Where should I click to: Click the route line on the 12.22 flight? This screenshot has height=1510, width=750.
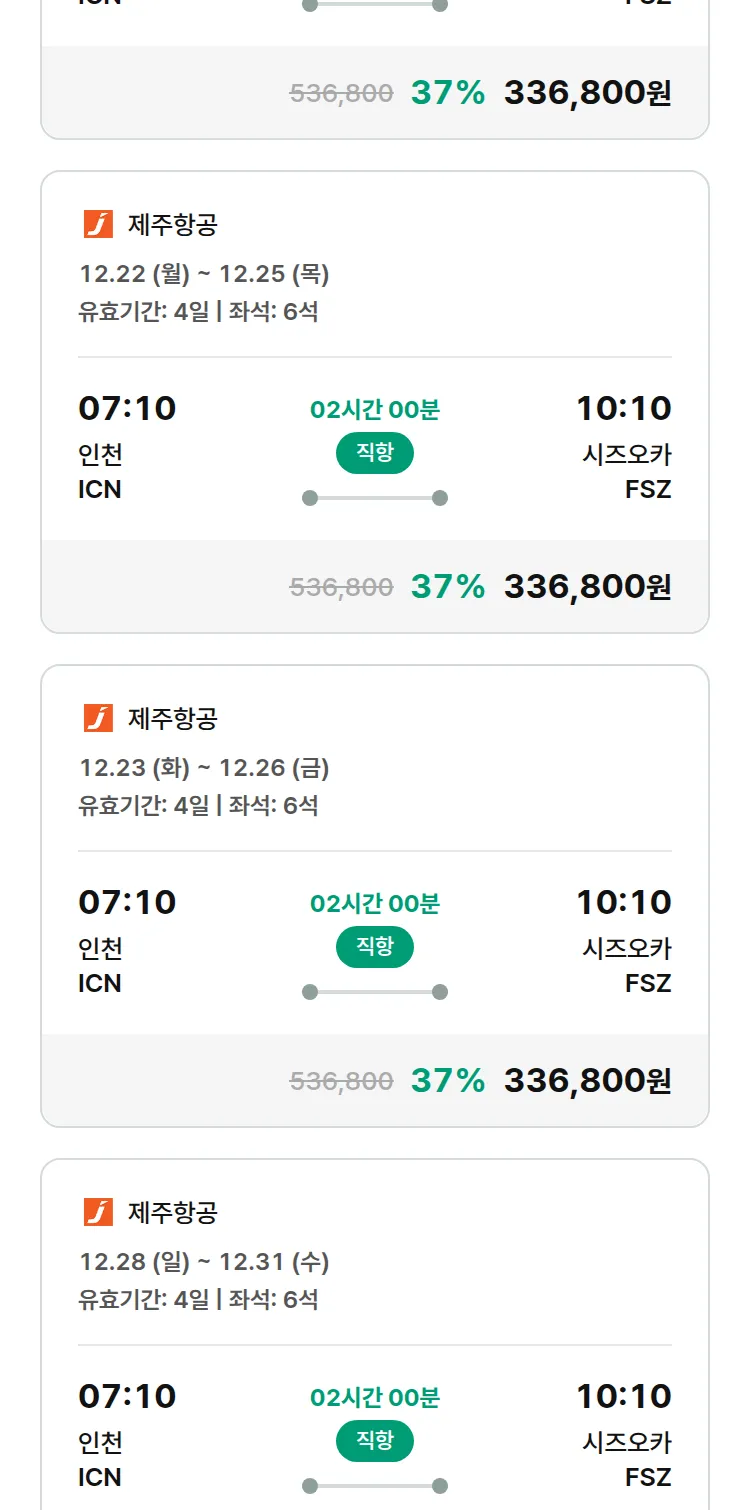(375, 498)
